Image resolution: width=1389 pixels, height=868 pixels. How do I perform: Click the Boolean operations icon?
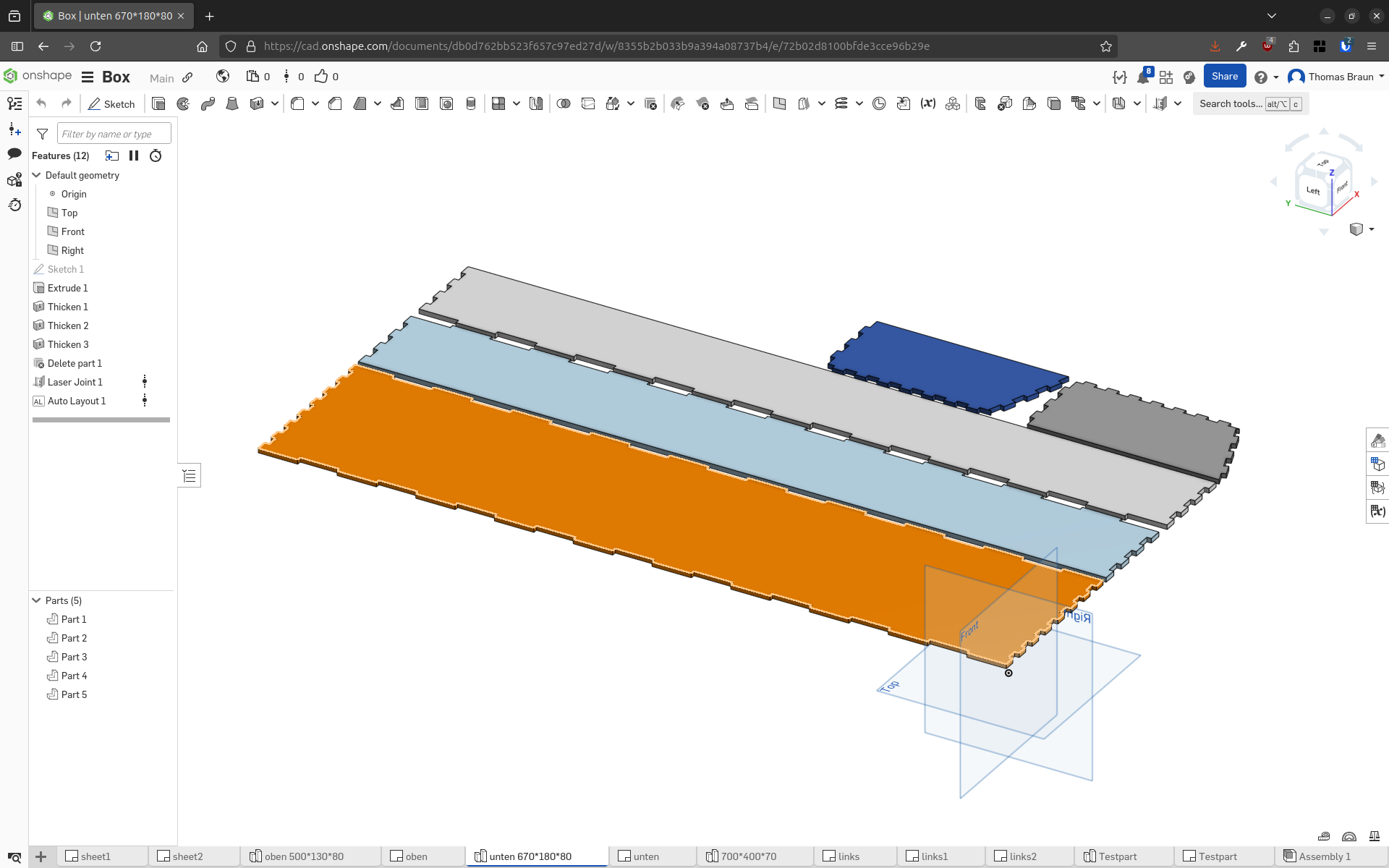click(562, 103)
